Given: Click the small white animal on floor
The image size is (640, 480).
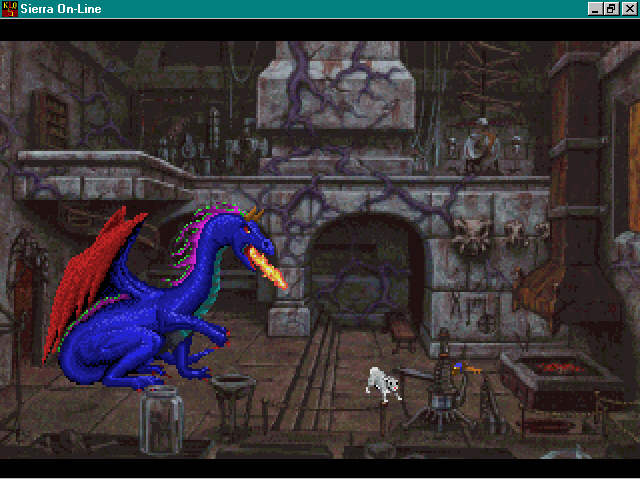Looking at the screenshot, I should tap(382, 384).
